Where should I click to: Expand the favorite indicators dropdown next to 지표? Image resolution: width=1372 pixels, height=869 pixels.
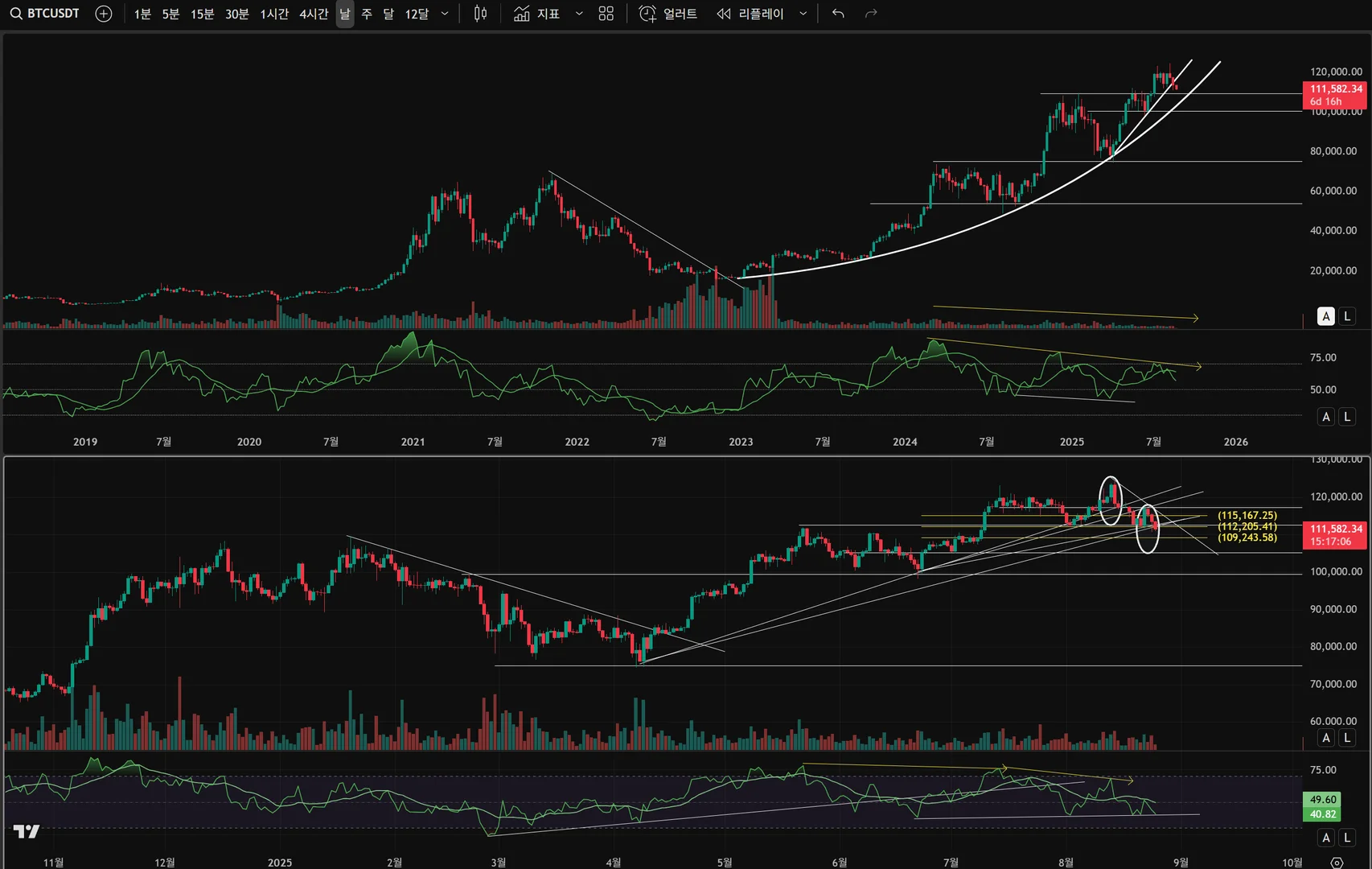pos(579,14)
